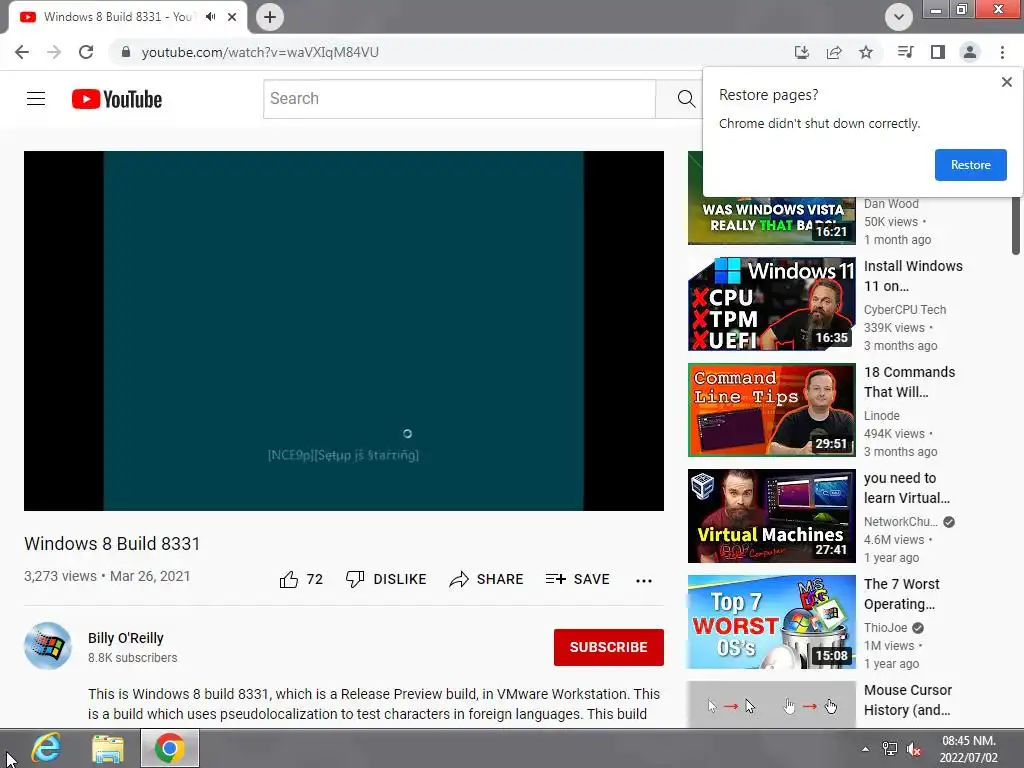
Task: Click 18 Commands That Will... title
Action: 909,382
